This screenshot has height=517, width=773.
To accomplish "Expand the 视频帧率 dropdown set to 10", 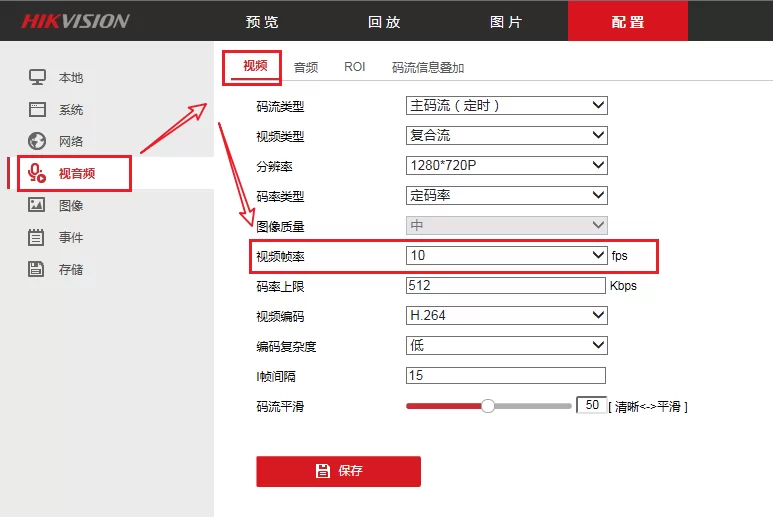I will 506,255.
